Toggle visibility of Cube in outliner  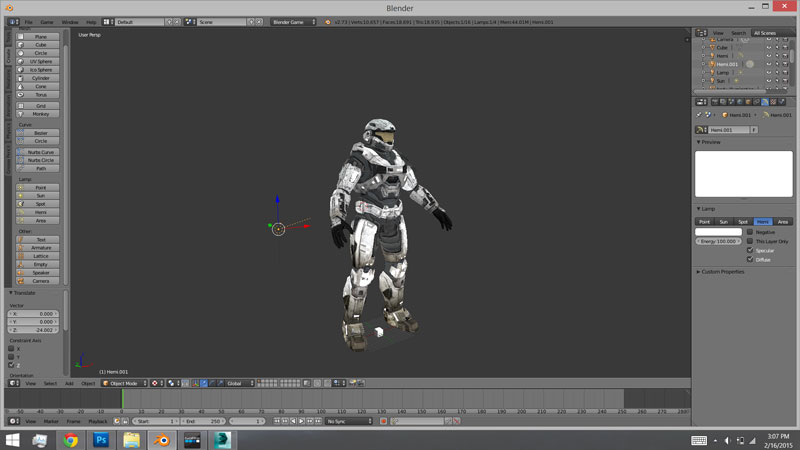pos(769,47)
